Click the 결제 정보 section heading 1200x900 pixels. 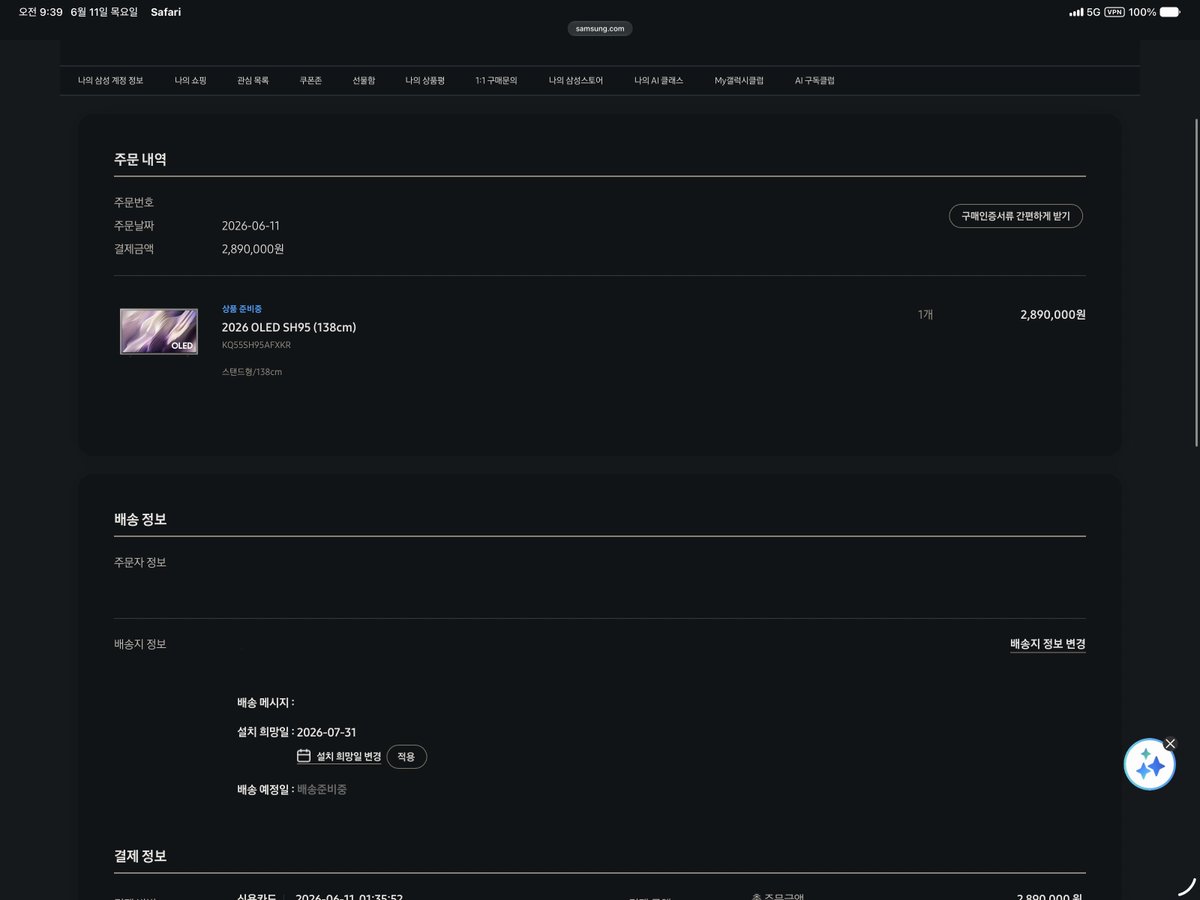[140, 856]
